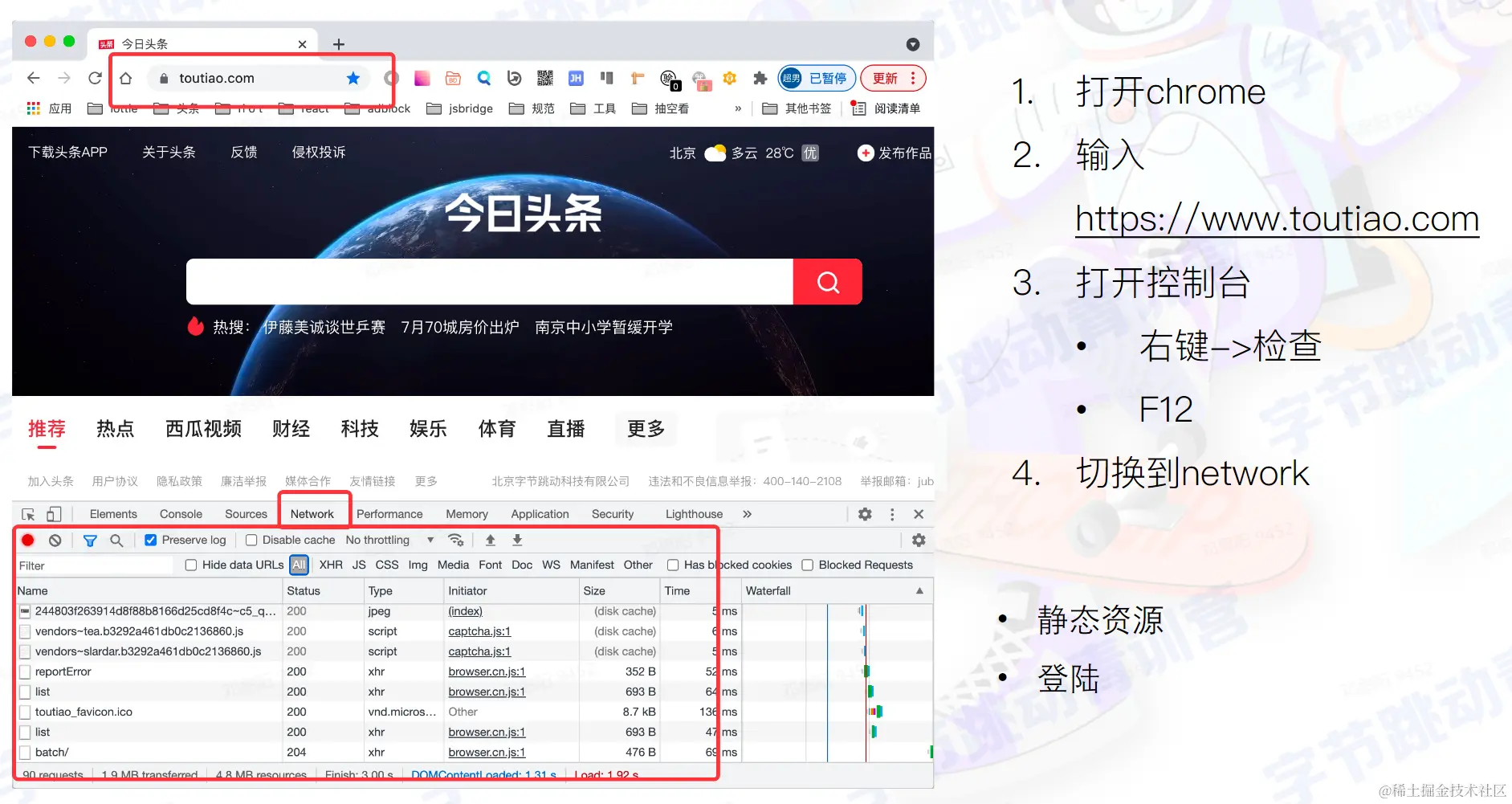Toggle the device toolbar
1512x804 pixels.
[52, 513]
